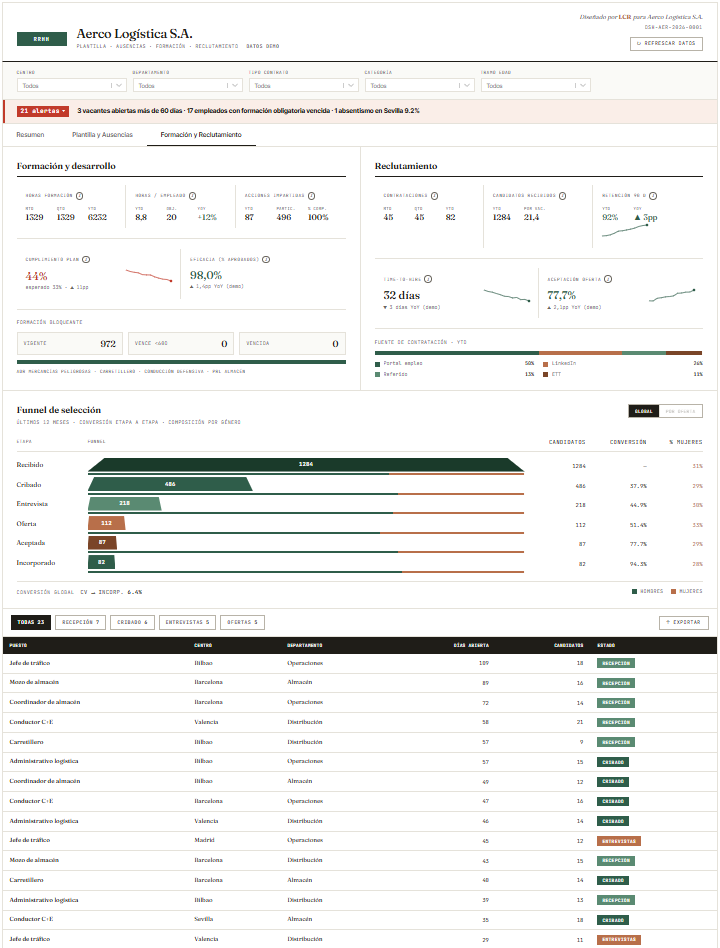Open Time-to-Hire info icon
The image size is (720, 948).
428,279
